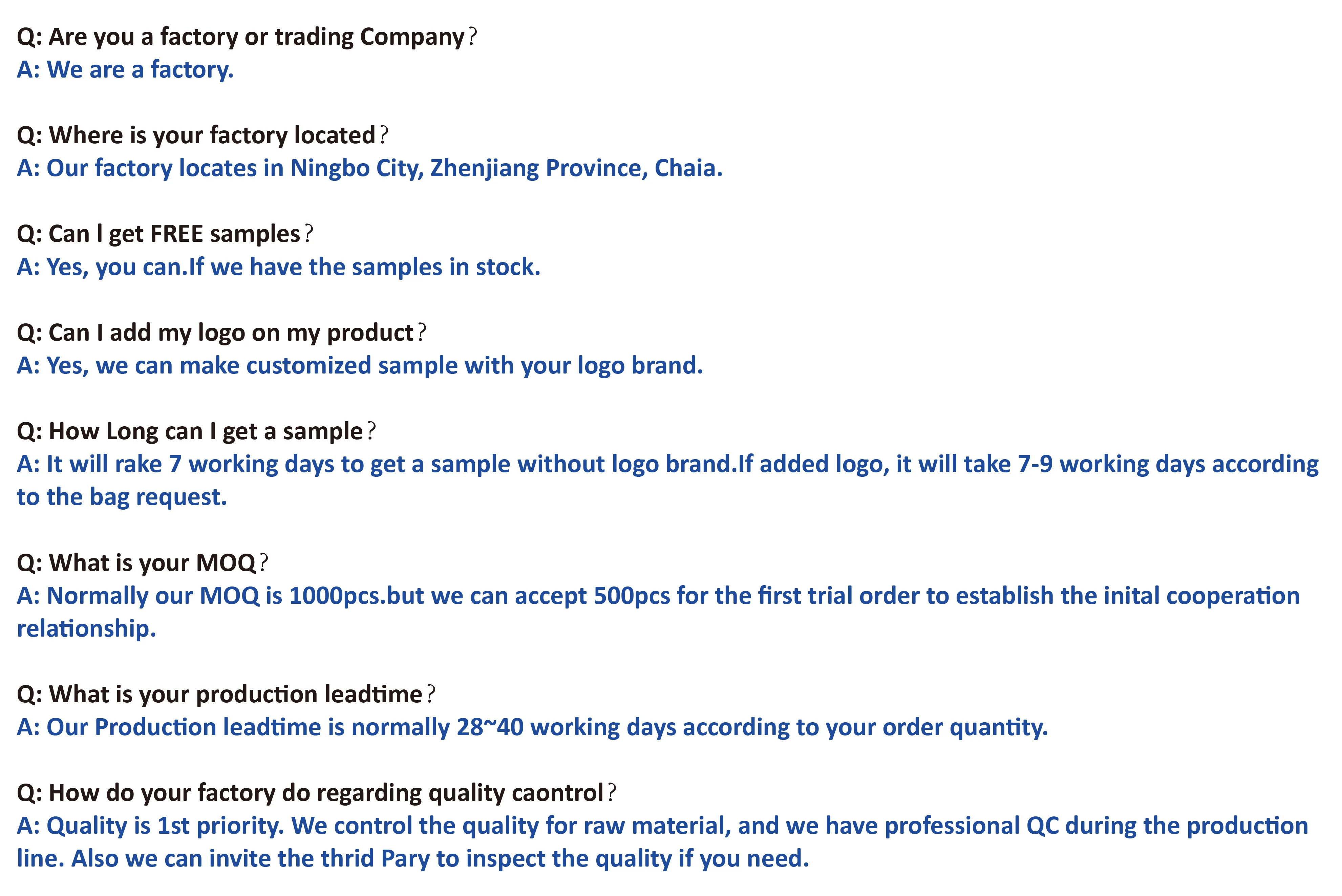Click the line "to the bag request."
Viewport: 1342px width, 896px height.
coord(122,497)
